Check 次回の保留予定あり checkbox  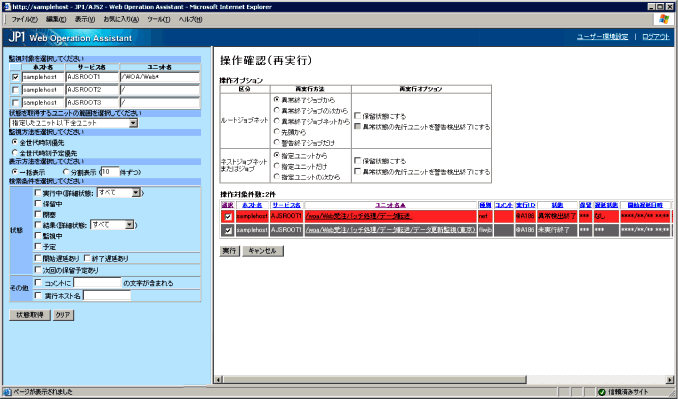tap(38, 270)
